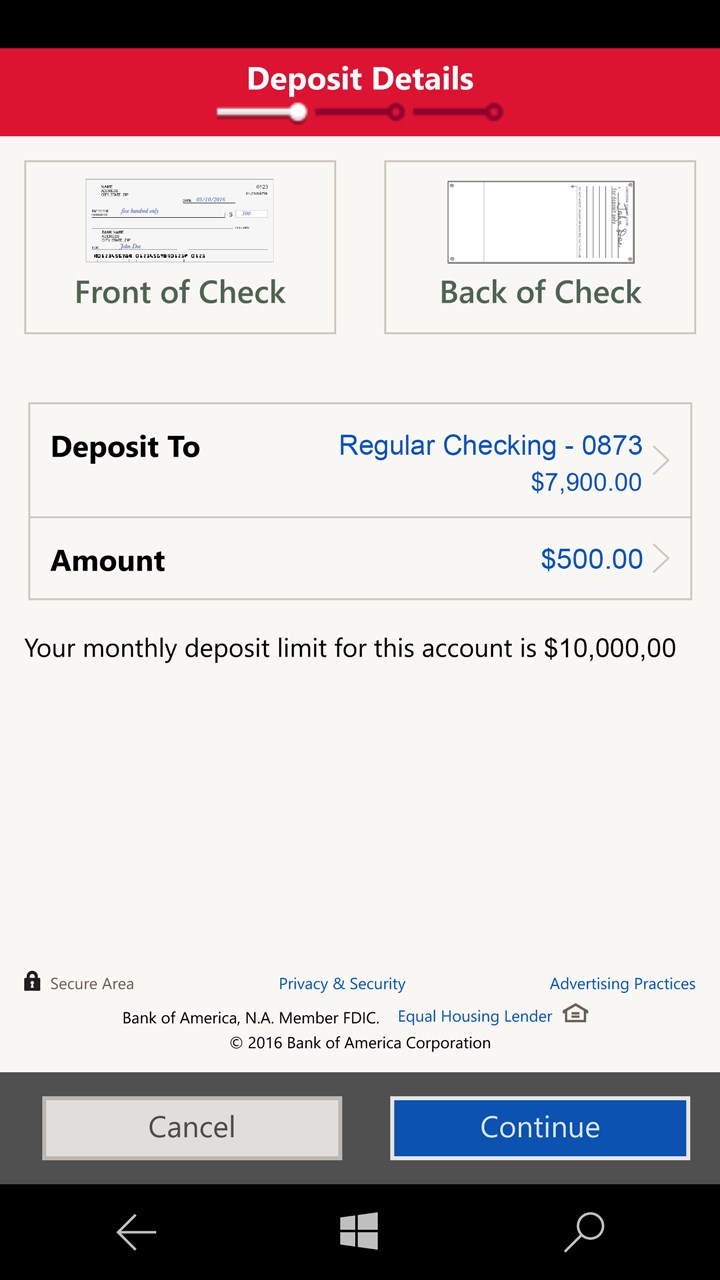Tap the Back of Check thumbnail image

(540, 222)
